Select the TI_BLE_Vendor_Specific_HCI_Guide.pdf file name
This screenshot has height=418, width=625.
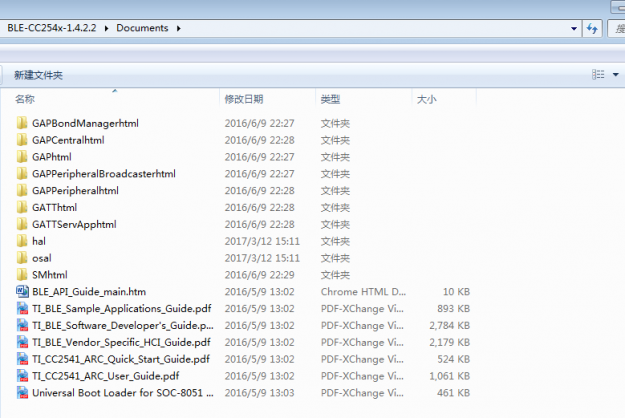(121, 342)
